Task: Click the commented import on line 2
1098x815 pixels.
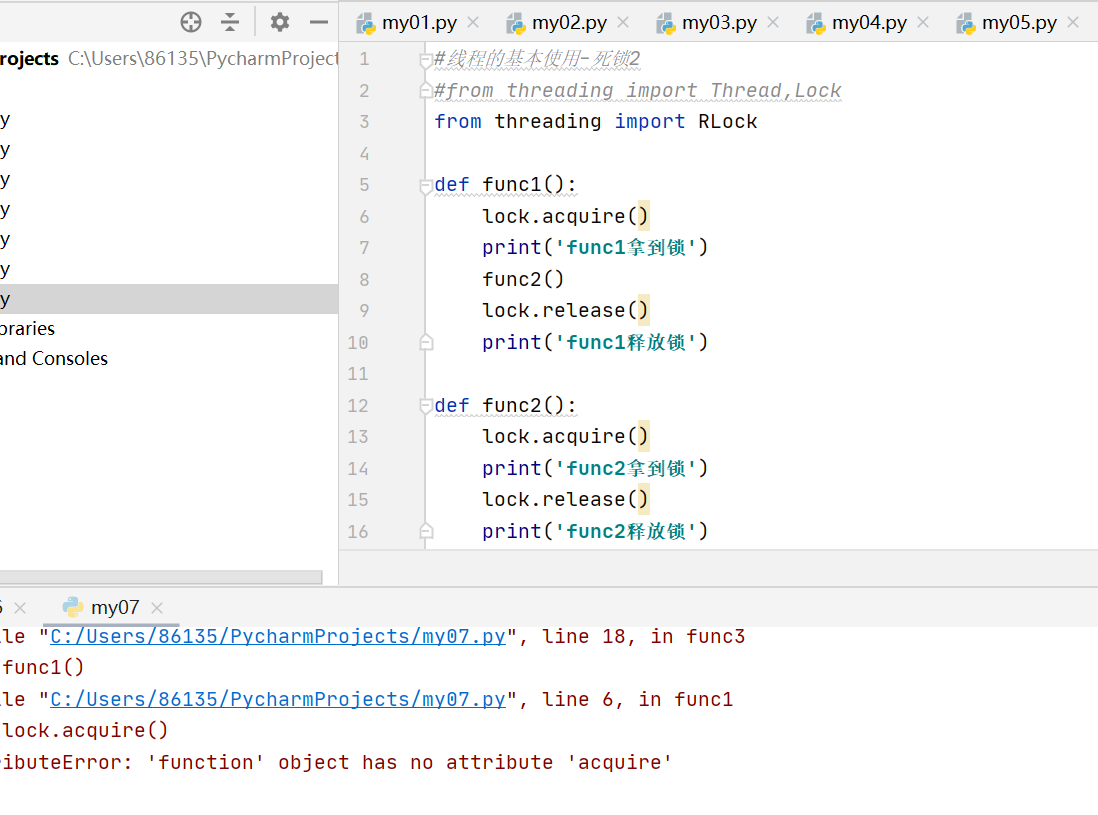Action: click(x=637, y=90)
